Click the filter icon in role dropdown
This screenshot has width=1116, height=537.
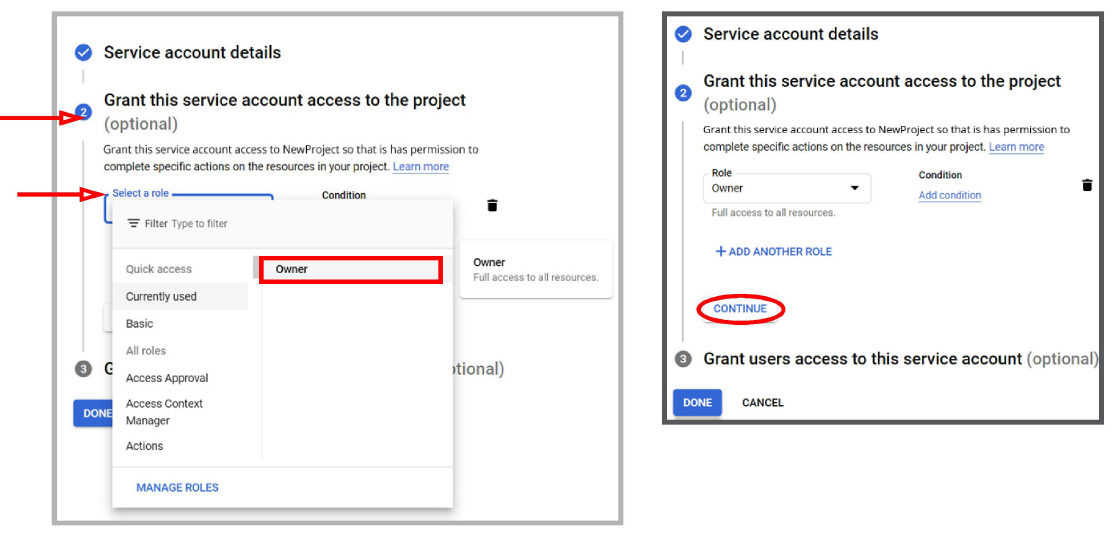pyautogui.click(x=133, y=224)
